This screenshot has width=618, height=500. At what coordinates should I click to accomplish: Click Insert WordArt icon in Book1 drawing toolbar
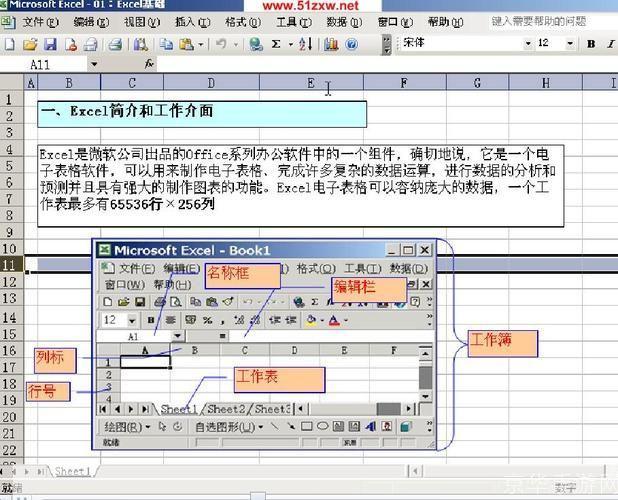[x=370, y=426]
